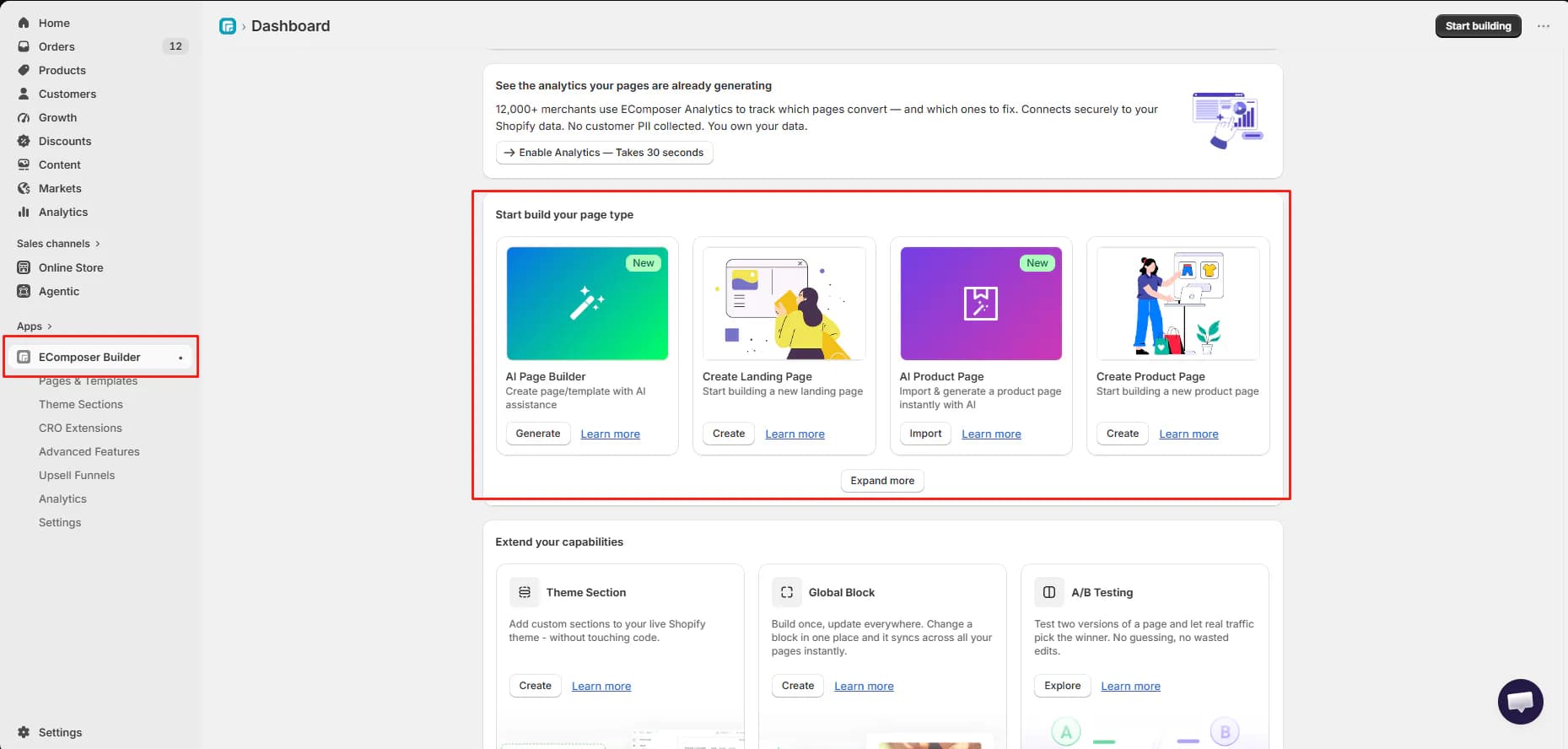This screenshot has height=749, width=1568.
Task: Click the orders count badge 12
Action: click(x=175, y=46)
